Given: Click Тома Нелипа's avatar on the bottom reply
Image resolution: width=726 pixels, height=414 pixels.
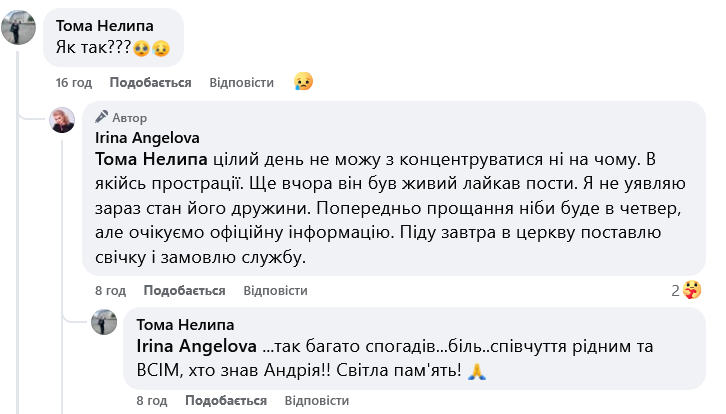Looking at the screenshot, I should point(103,322).
